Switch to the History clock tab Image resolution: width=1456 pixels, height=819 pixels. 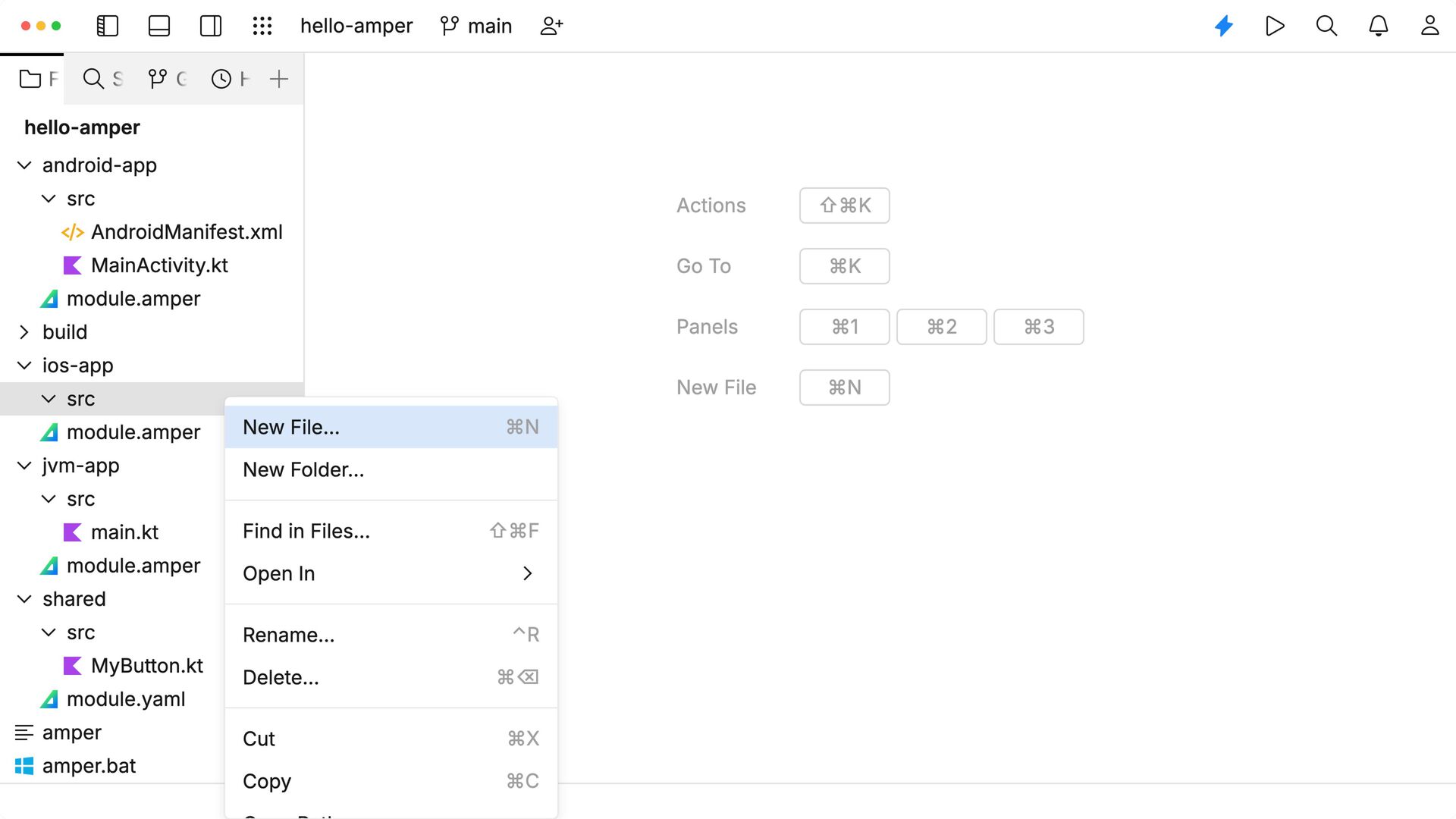tap(231, 79)
